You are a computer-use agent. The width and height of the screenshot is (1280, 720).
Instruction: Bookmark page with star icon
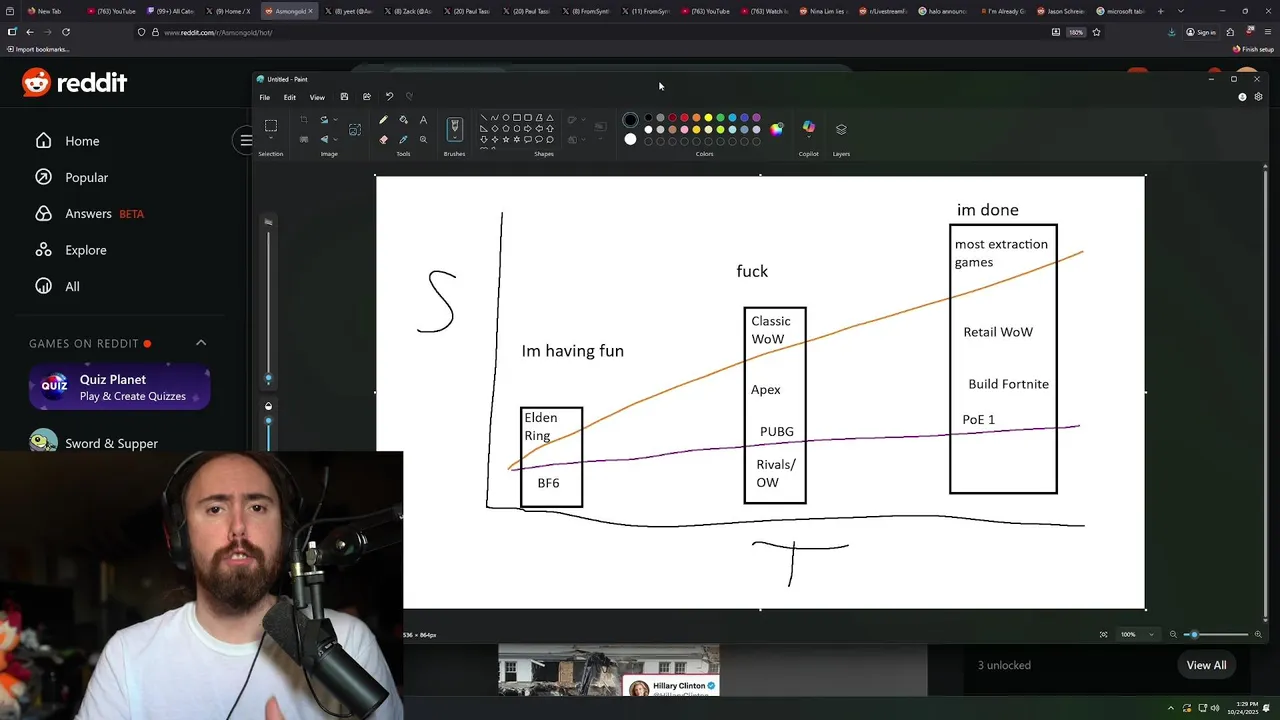[x=1096, y=32]
